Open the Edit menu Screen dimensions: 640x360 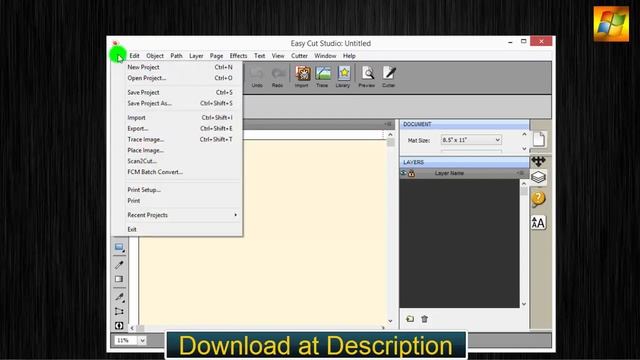tap(134, 56)
